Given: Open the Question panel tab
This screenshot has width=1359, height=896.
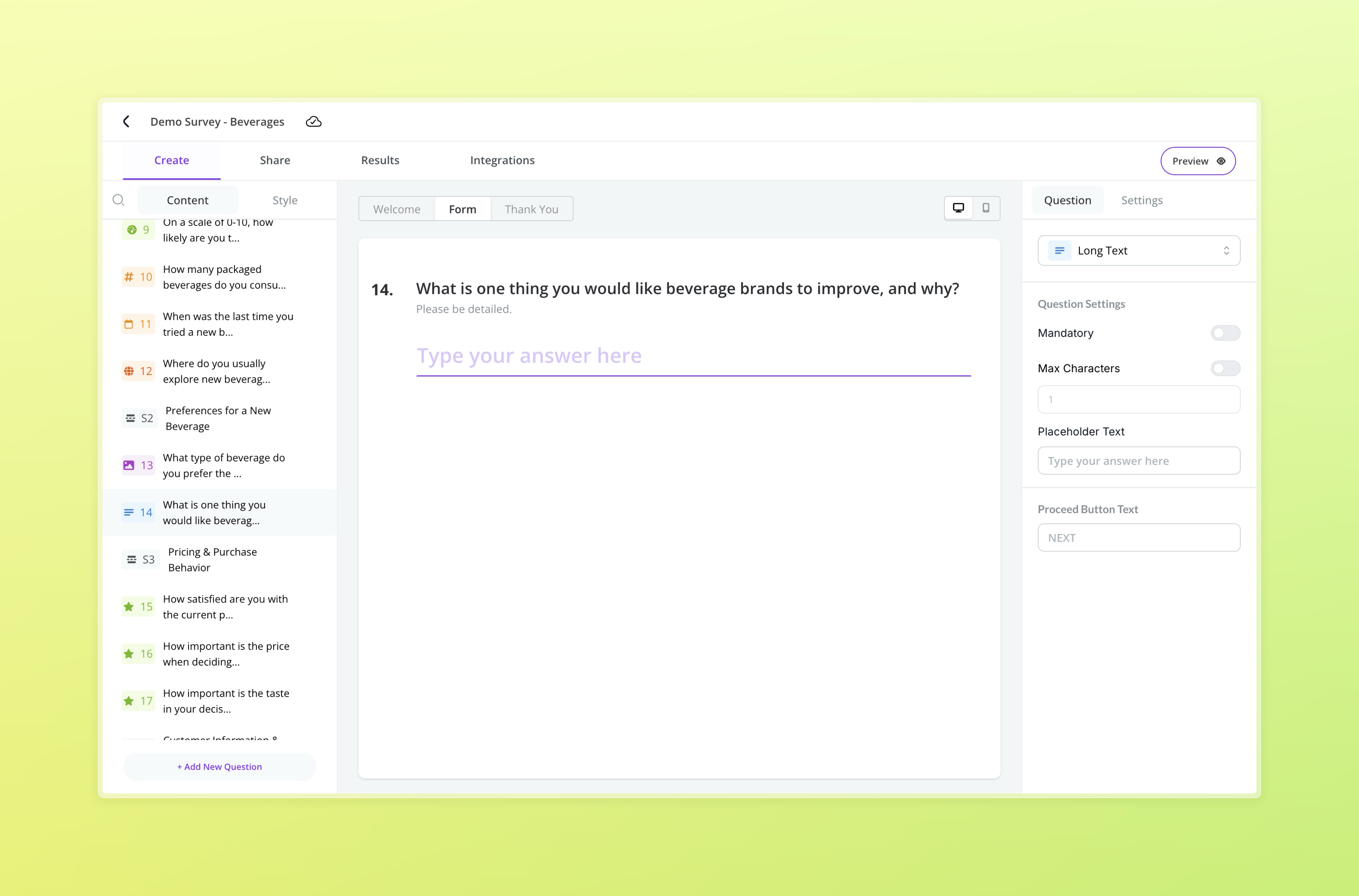Looking at the screenshot, I should [x=1067, y=200].
